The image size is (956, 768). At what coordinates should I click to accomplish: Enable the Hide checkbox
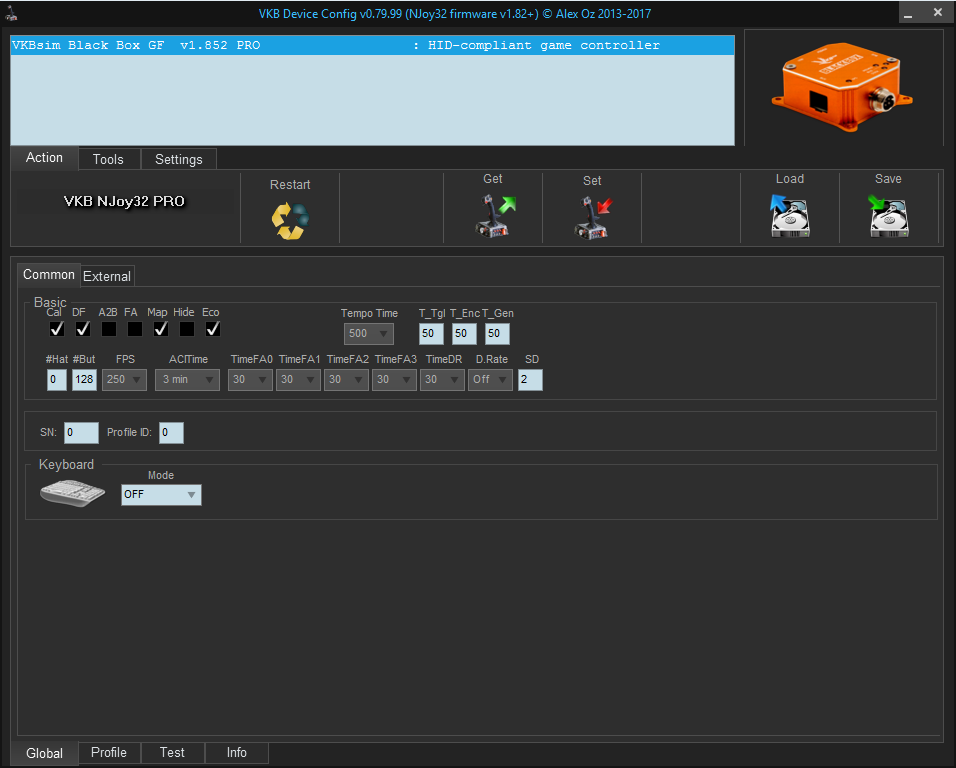[186, 329]
